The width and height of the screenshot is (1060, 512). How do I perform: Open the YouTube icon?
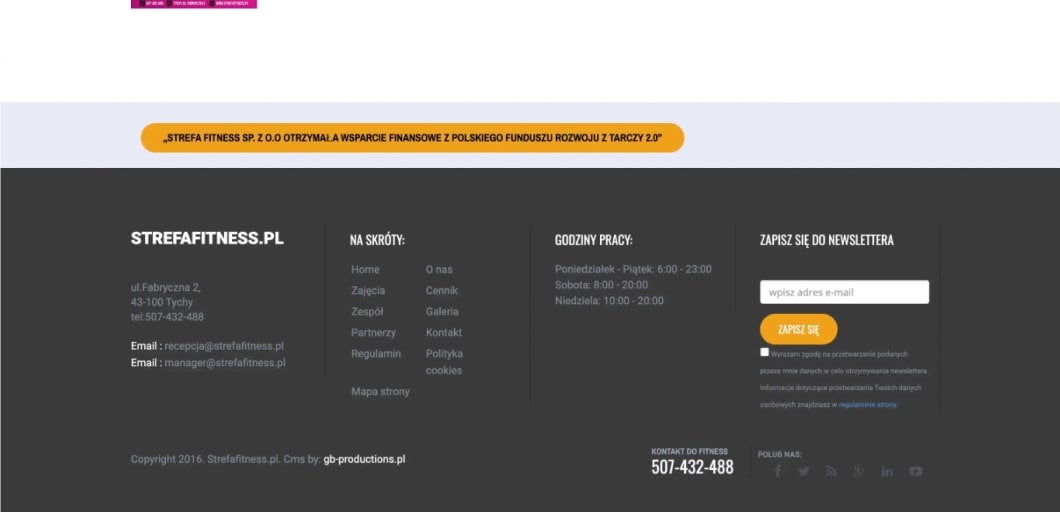click(915, 471)
